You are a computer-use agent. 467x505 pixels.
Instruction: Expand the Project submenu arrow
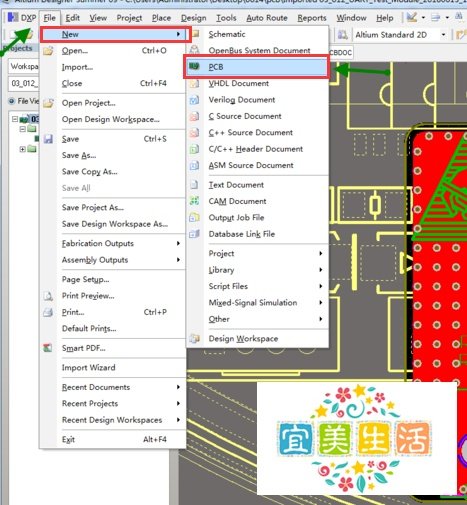320,253
